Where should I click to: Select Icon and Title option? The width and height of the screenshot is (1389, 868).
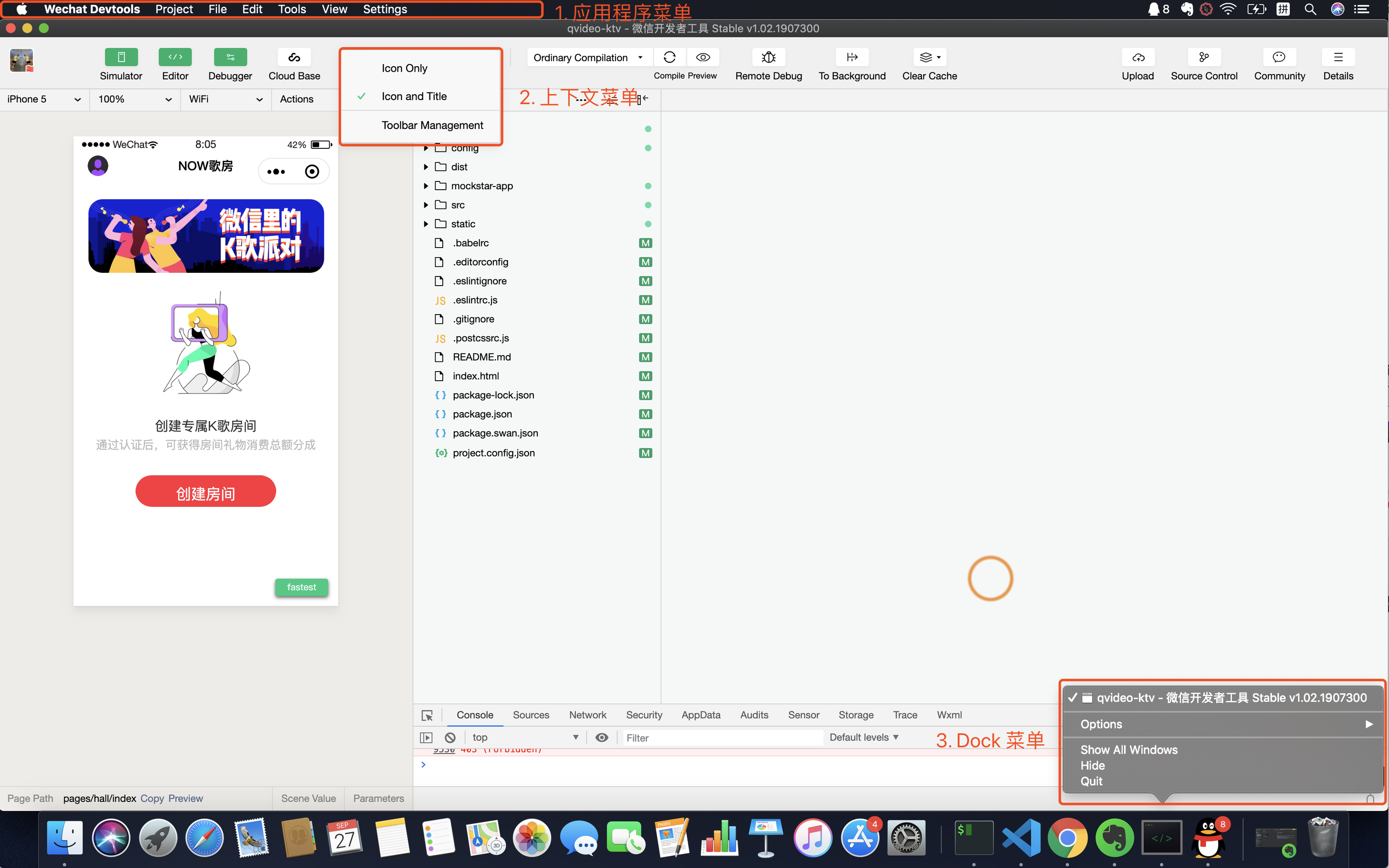click(421, 96)
